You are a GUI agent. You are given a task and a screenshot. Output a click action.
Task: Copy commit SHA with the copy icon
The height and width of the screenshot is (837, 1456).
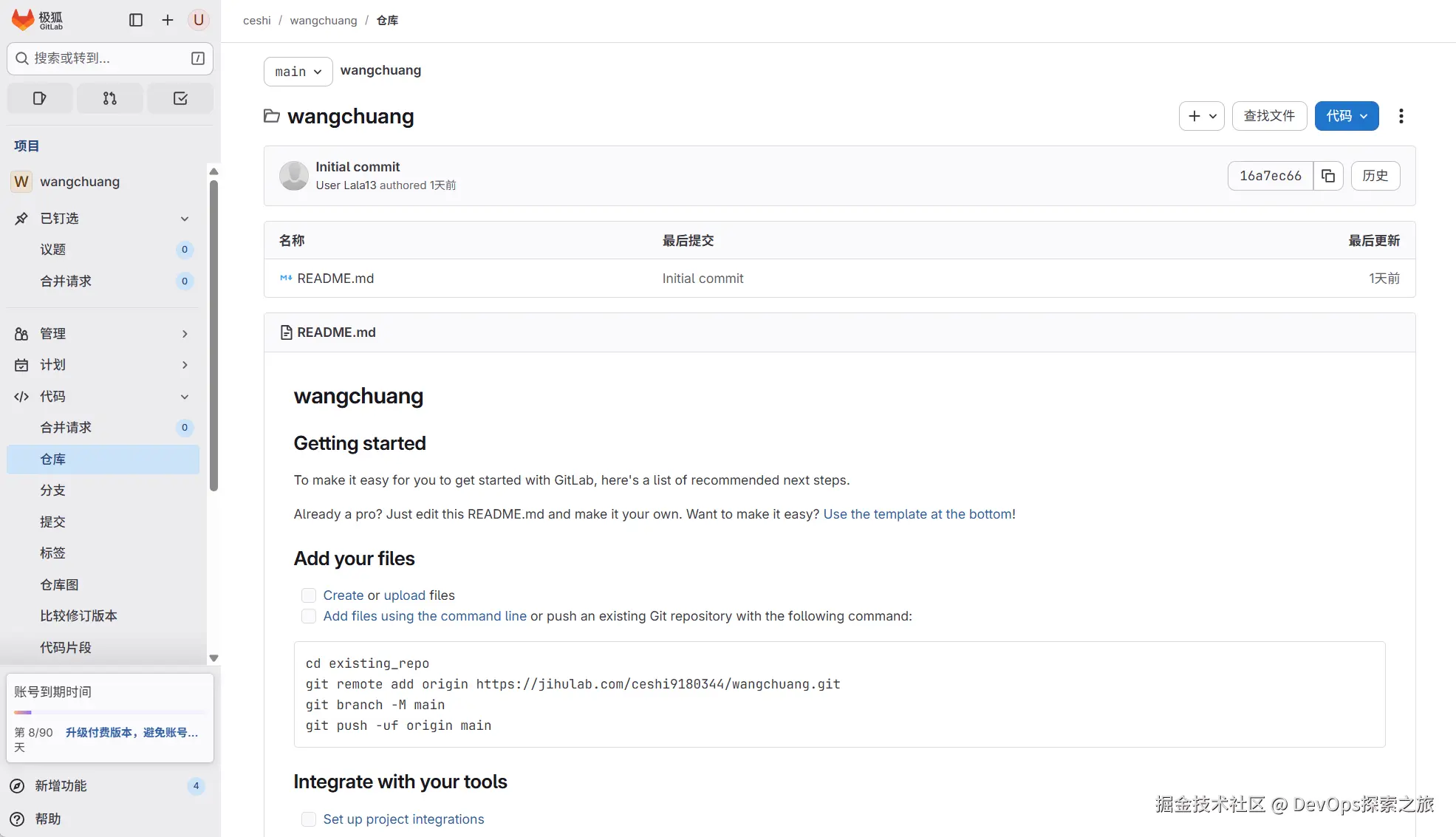point(1327,176)
